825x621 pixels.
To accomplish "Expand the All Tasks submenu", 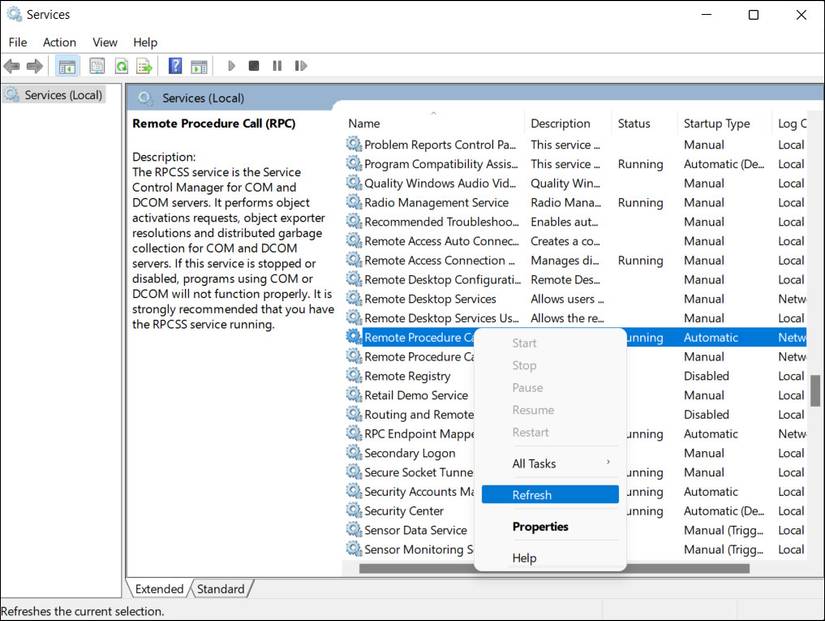I will point(534,463).
